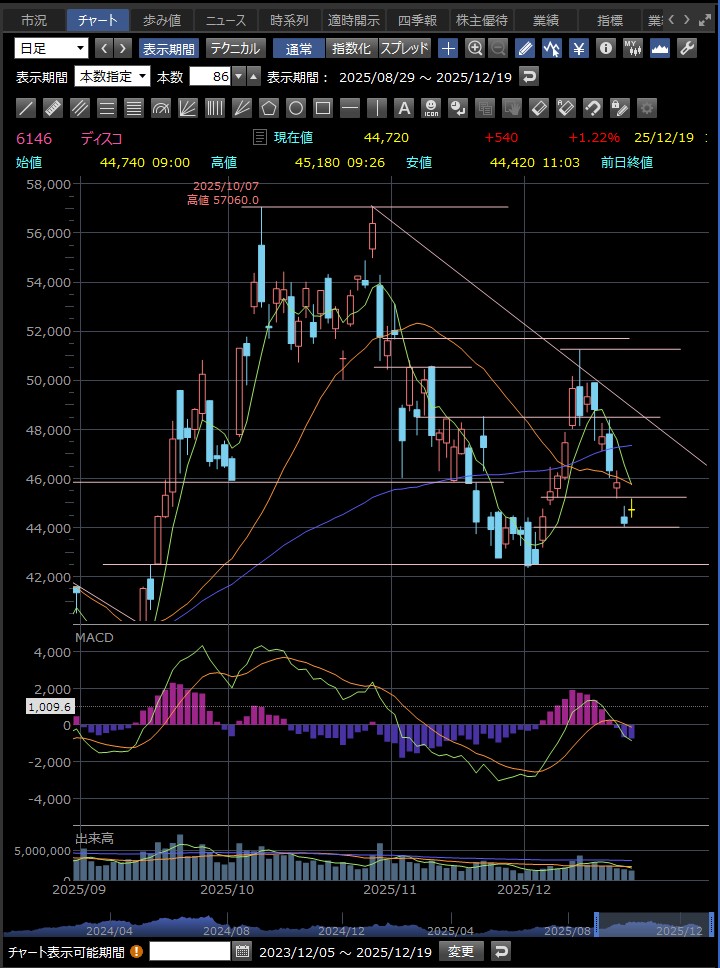Toggle the 通常 scale mode

click(x=298, y=48)
